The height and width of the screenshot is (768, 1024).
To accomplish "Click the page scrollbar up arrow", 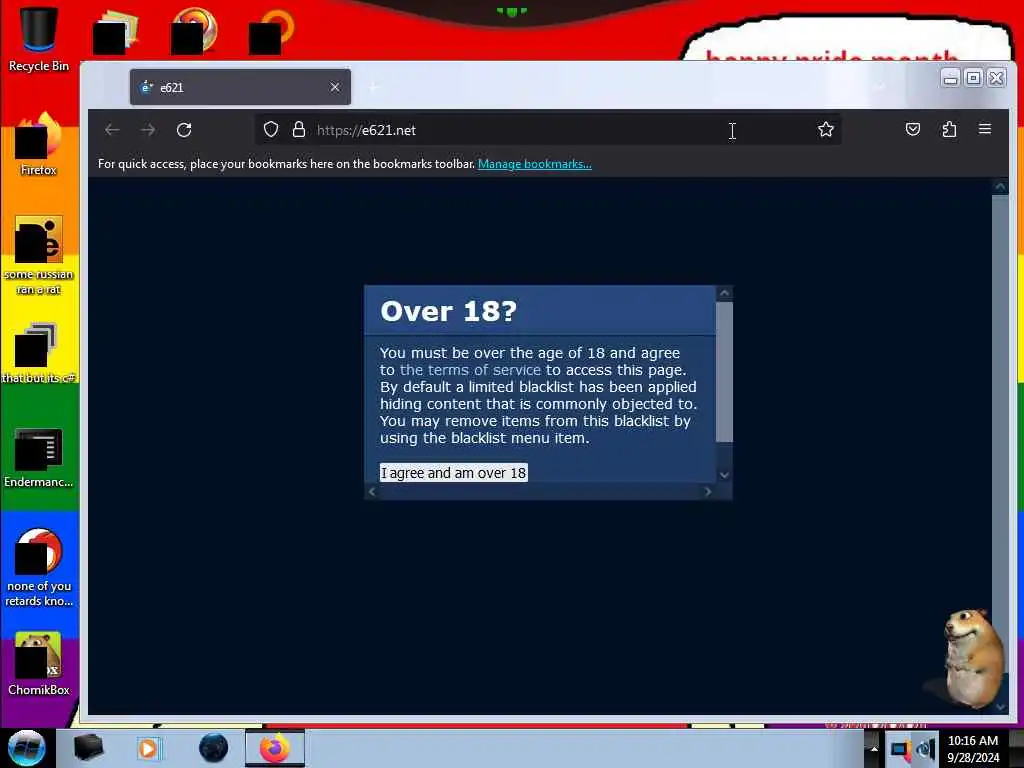I will [x=1000, y=187].
